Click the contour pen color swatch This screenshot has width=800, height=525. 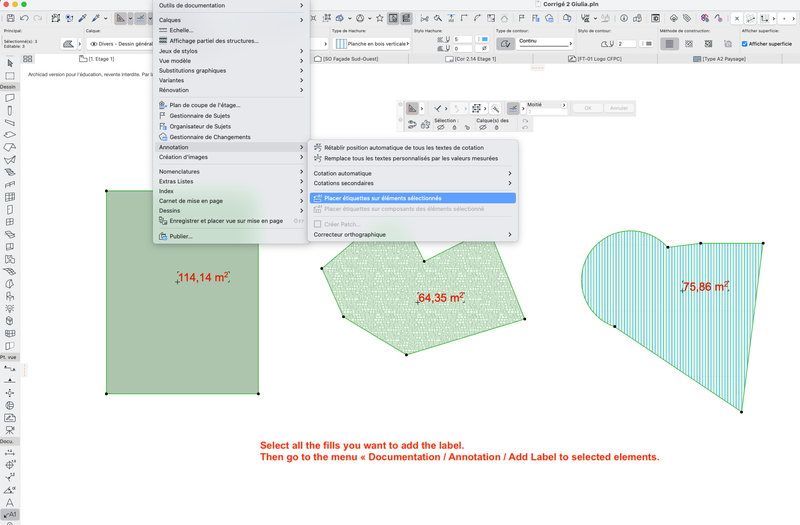[x=646, y=44]
